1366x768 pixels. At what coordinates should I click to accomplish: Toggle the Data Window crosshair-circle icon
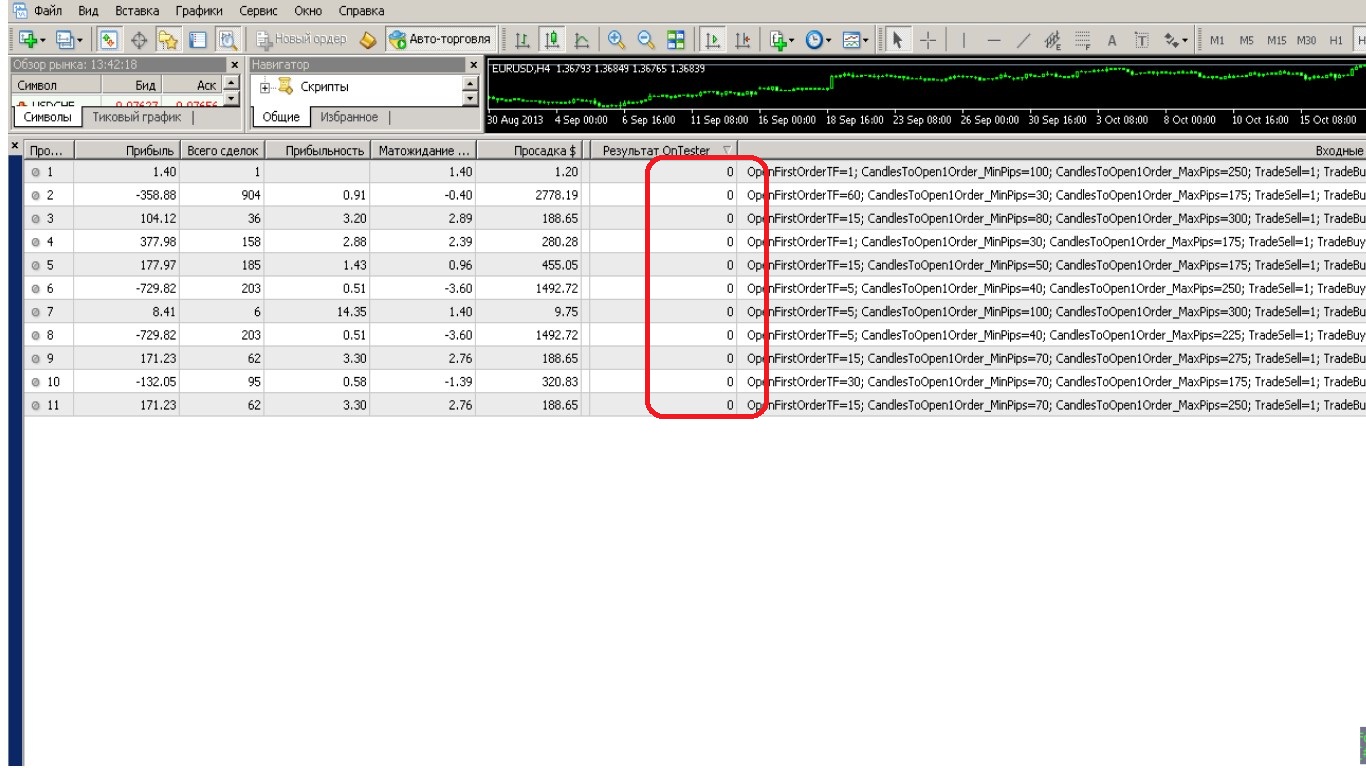[139, 40]
